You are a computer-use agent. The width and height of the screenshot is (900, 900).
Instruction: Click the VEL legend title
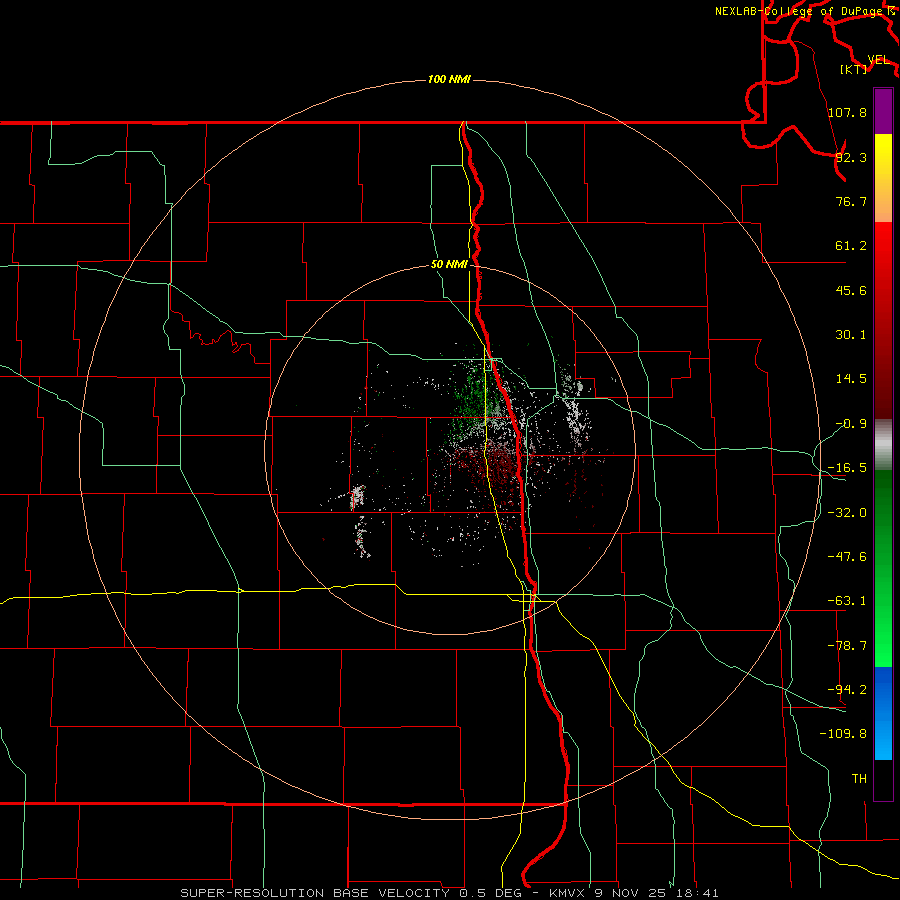point(878,60)
